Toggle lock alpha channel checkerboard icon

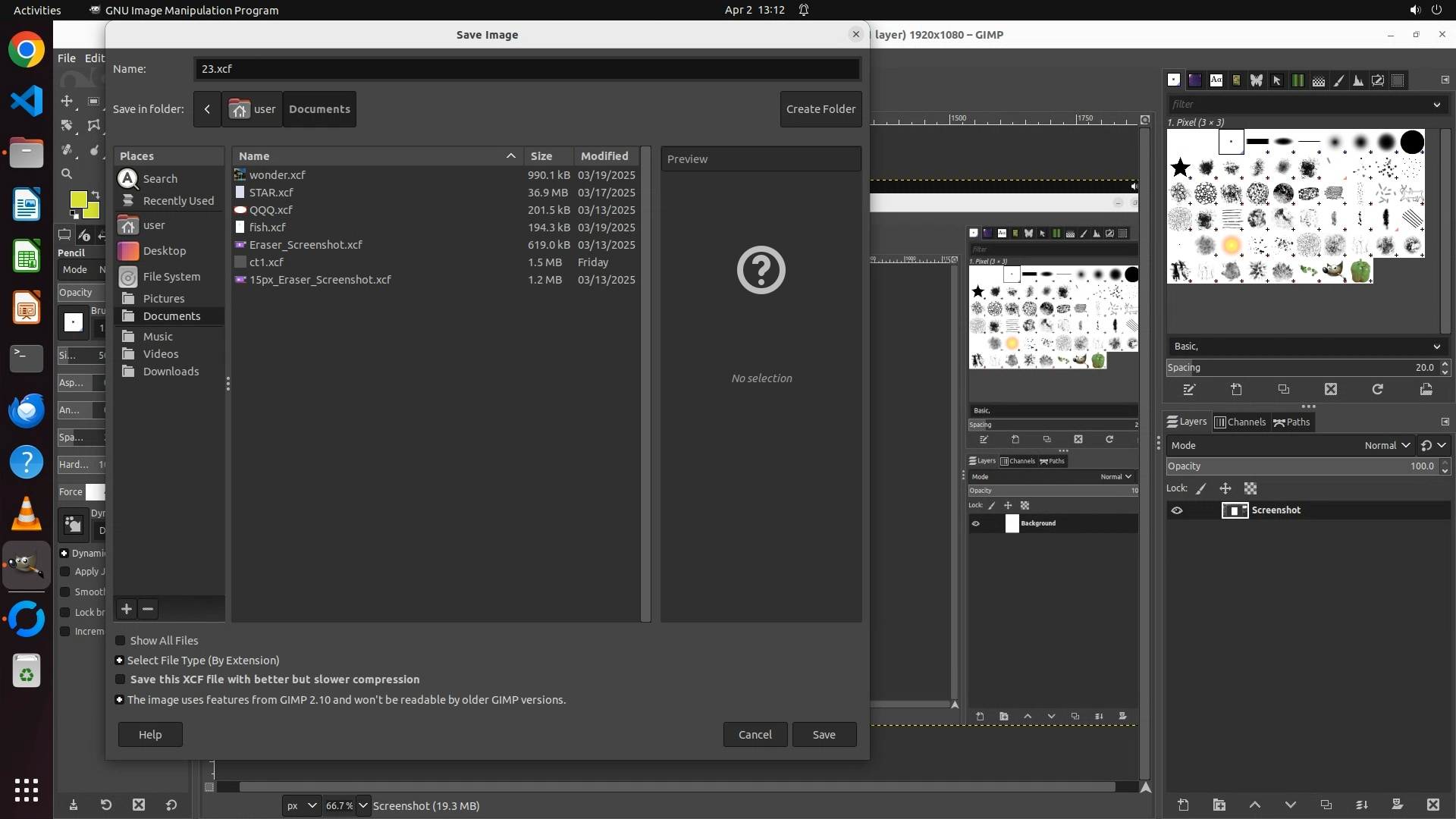1250,488
